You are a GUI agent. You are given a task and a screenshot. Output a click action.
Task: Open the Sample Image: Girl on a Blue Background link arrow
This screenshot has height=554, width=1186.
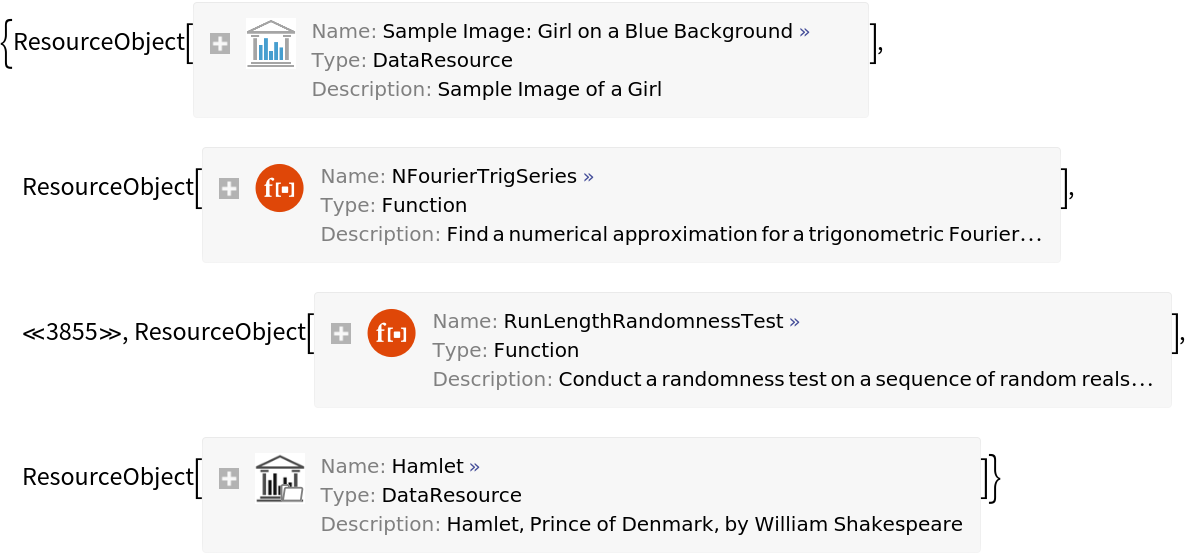pos(805,32)
